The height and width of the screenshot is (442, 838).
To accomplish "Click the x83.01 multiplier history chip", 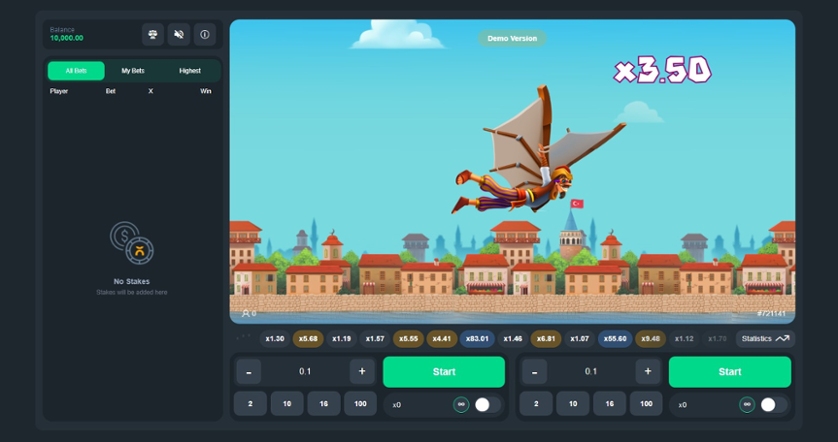I will 477,339.
